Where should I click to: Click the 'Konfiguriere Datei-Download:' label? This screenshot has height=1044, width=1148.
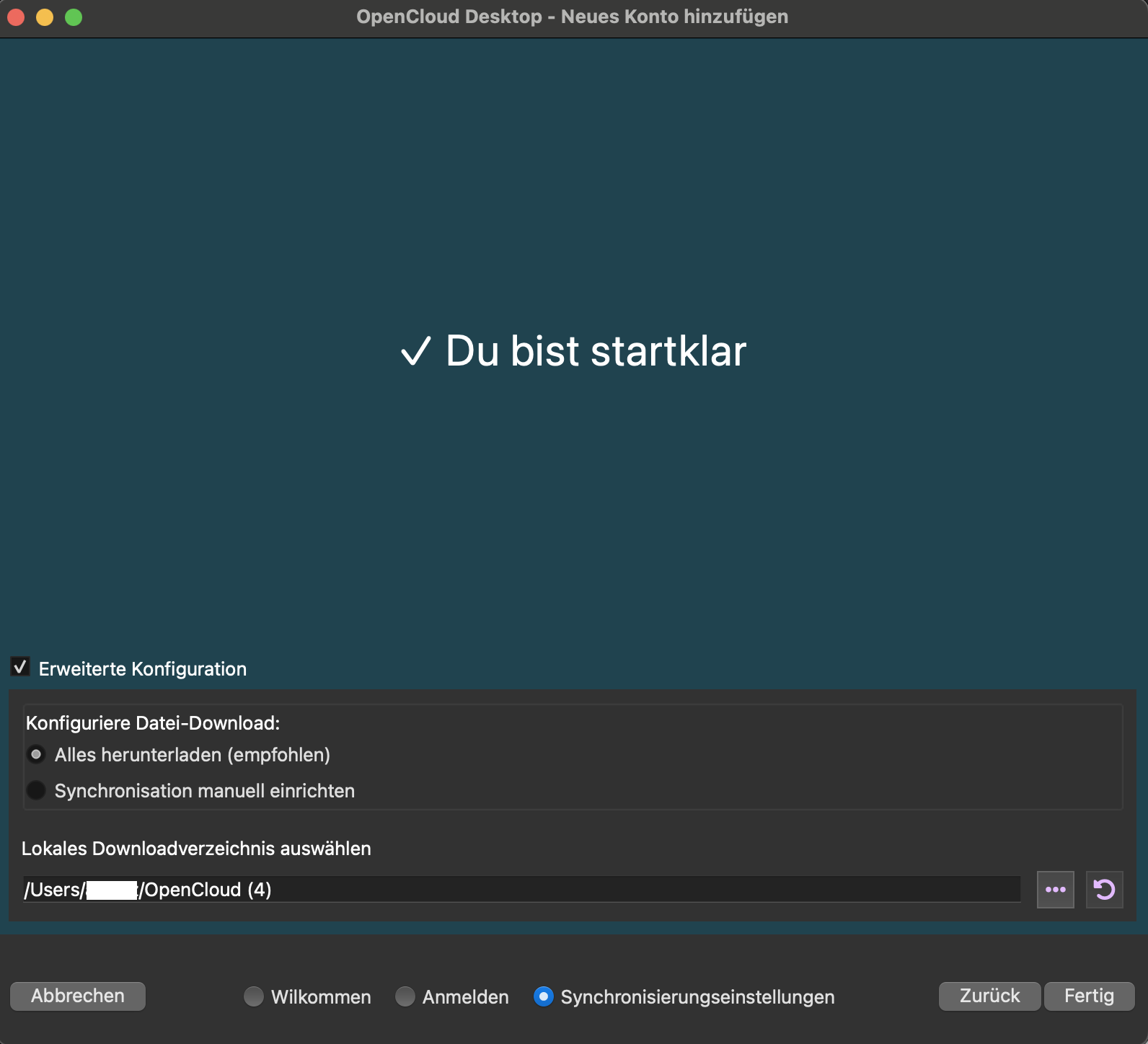153,723
